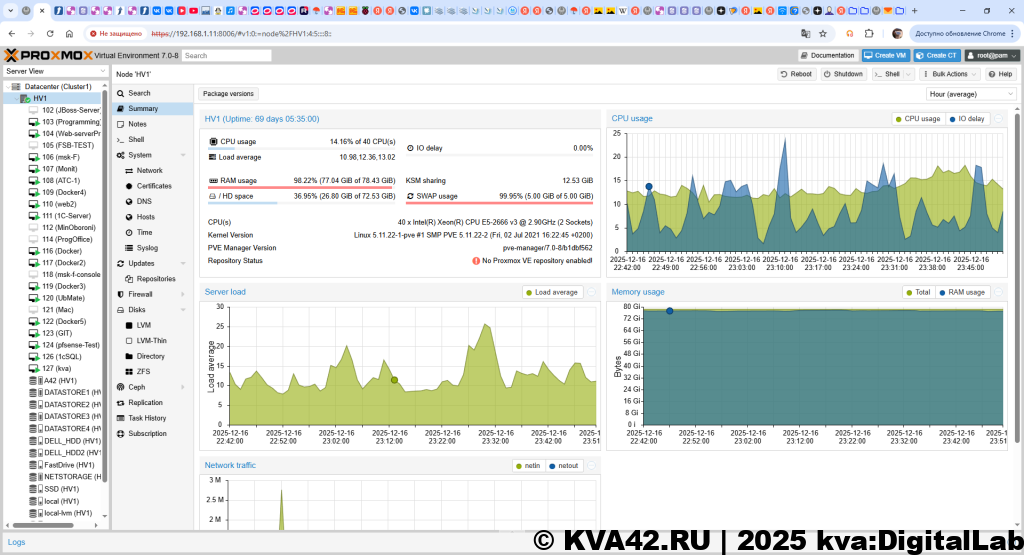Open the Notes panel icon
Image resolution: width=1024 pixels, height=555 pixels.
click(x=120, y=124)
